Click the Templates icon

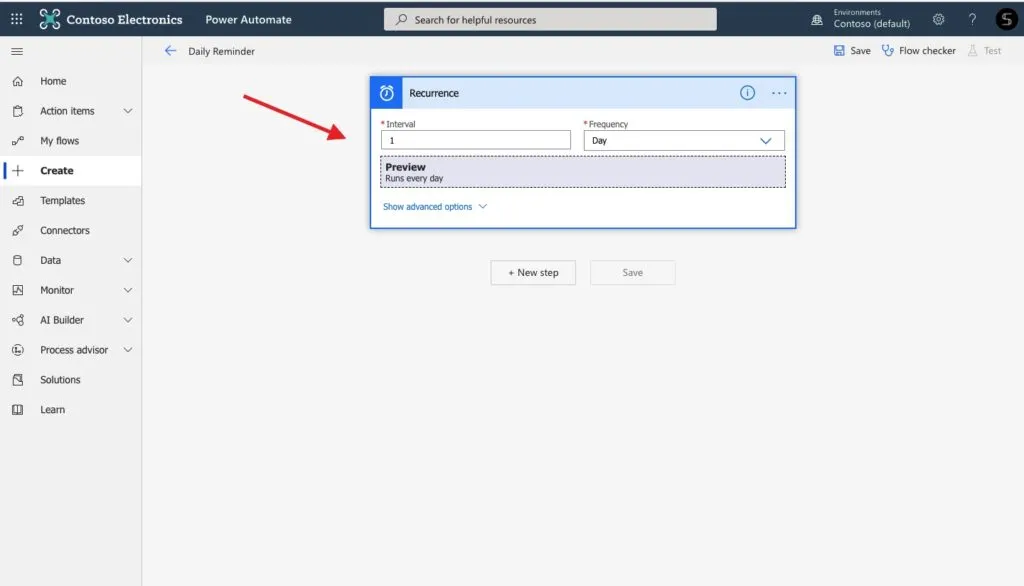(x=18, y=201)
